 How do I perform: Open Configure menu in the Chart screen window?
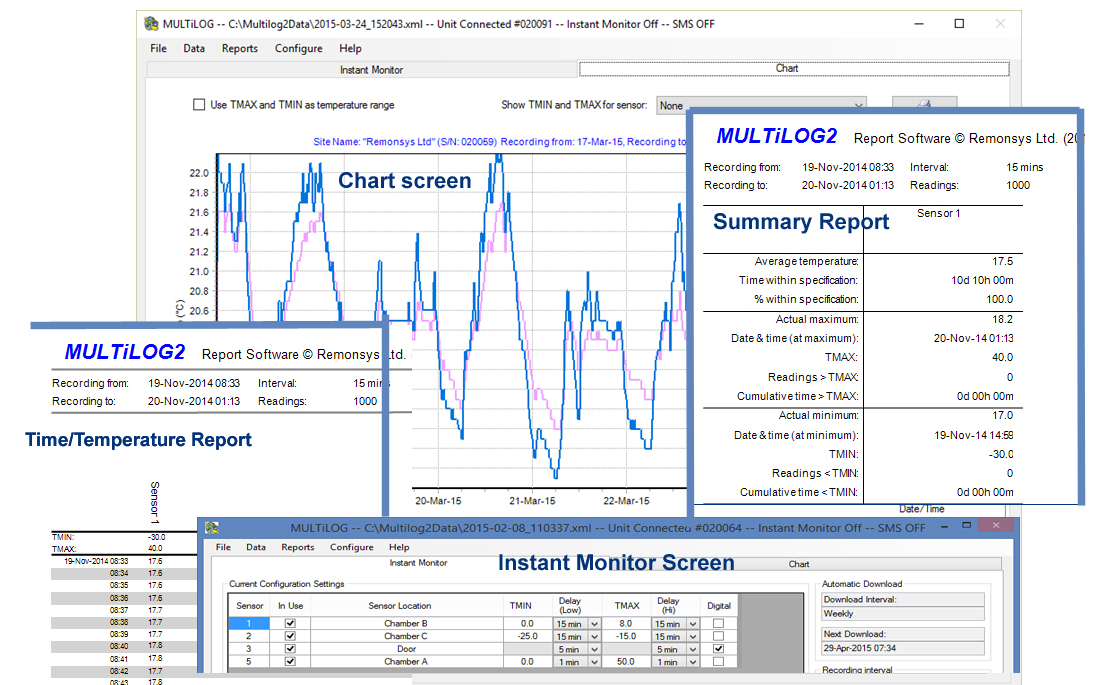tap(298, 48)
